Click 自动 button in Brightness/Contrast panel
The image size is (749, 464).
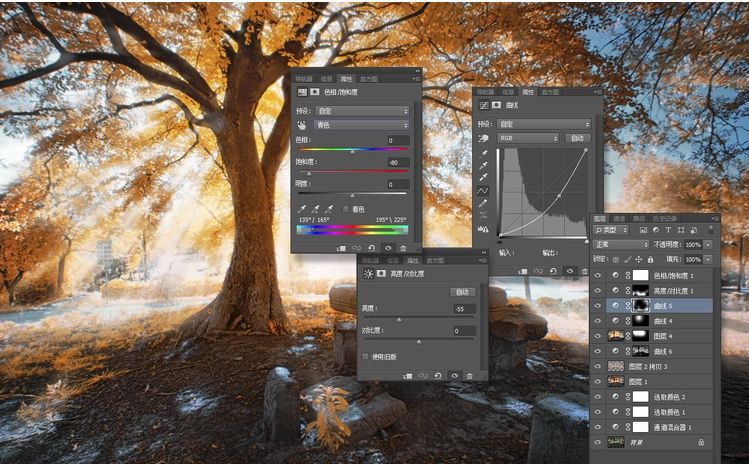click(464, 292)
